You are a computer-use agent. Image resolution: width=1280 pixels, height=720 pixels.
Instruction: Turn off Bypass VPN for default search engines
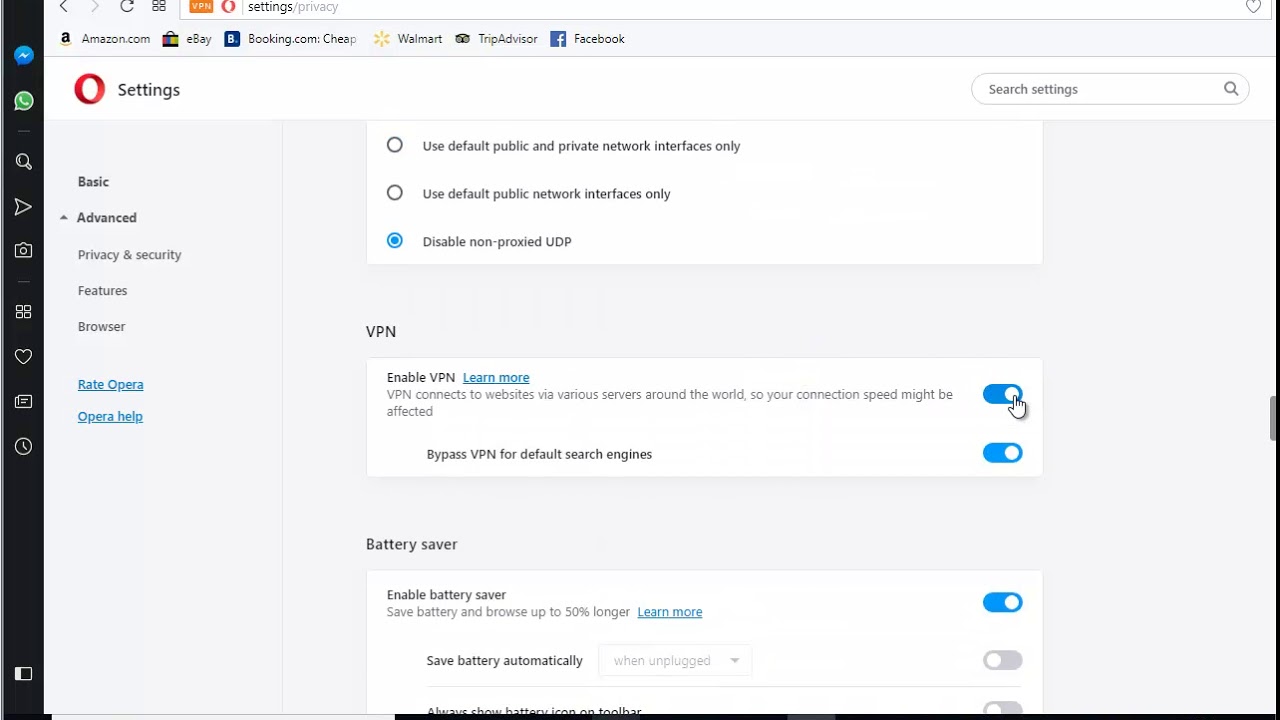(x=1002, y=453)
